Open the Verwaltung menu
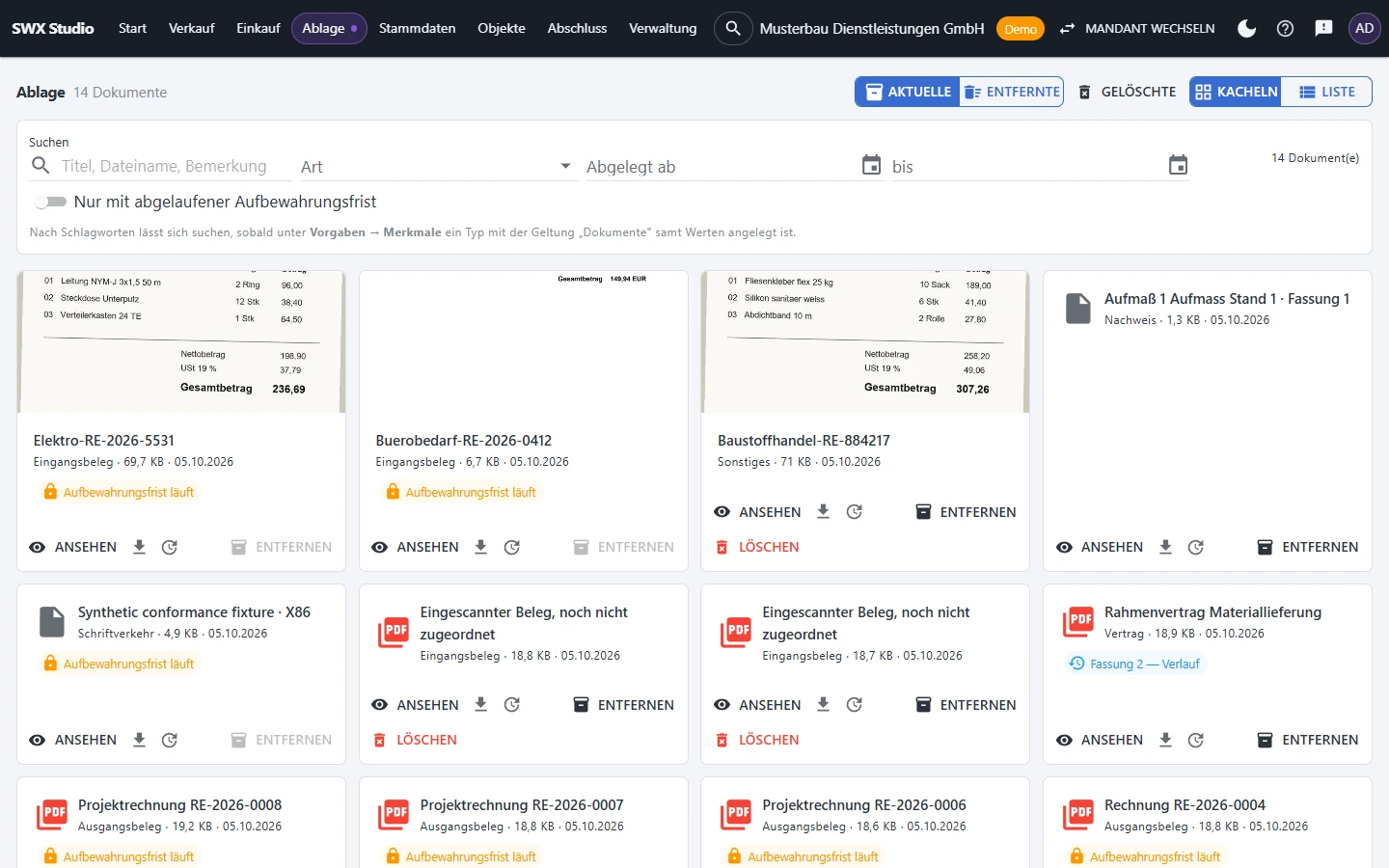Image resolution: width=1389 pixels, height=868 pixels. pos(663,28)
